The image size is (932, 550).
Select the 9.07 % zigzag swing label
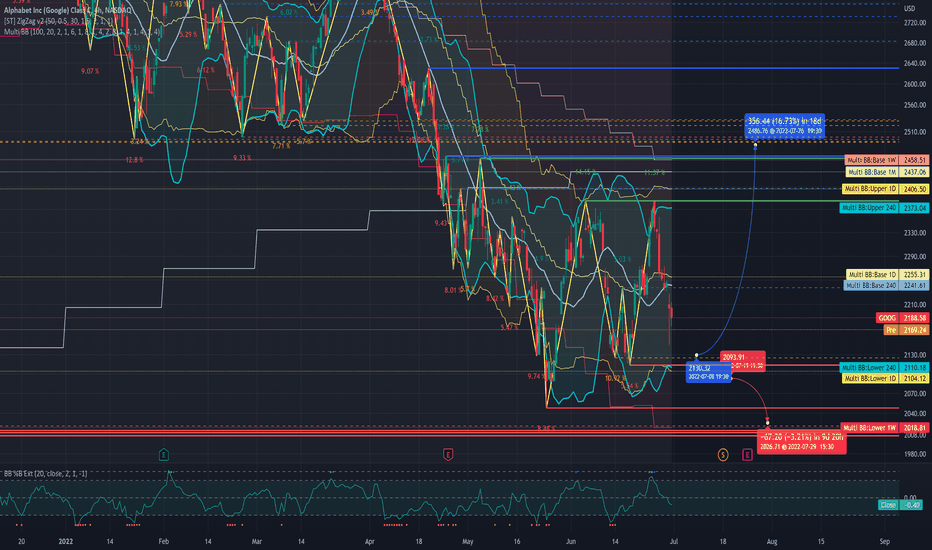coord(90,71)
